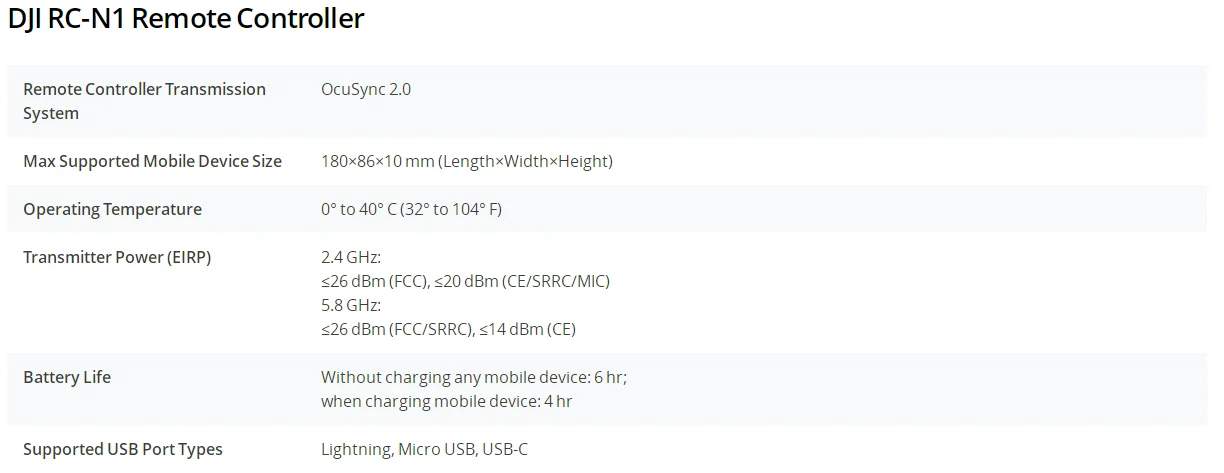Click the OcuSync 2.0 value
1224x473 pixels.
[366, 89]
